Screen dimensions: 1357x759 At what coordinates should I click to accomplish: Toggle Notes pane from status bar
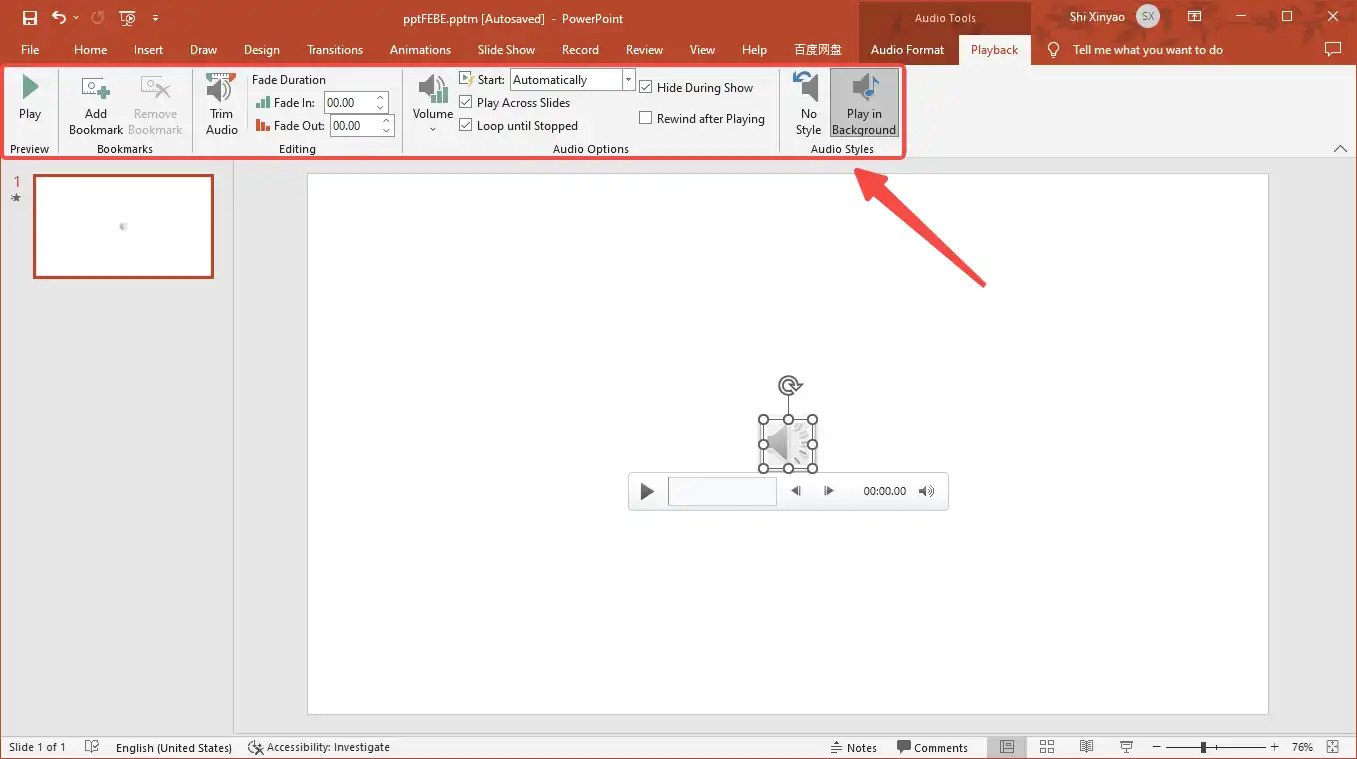pos(853,748)
